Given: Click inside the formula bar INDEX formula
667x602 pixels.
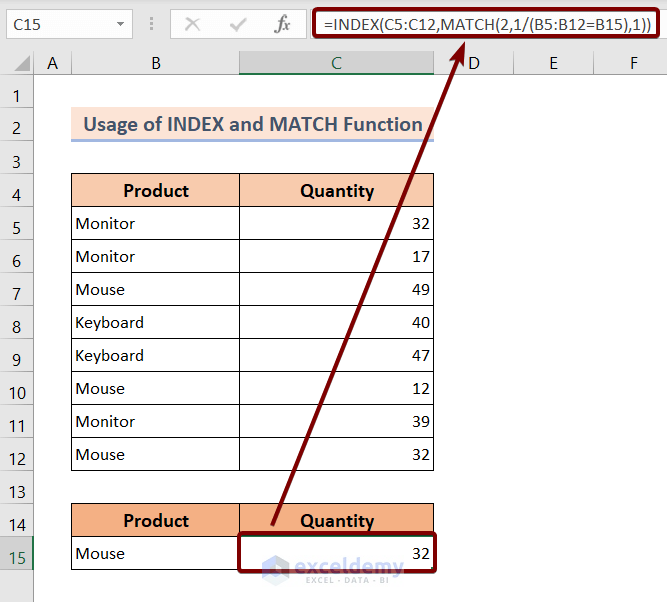Looking at the screenshot, I should [486, 24].
